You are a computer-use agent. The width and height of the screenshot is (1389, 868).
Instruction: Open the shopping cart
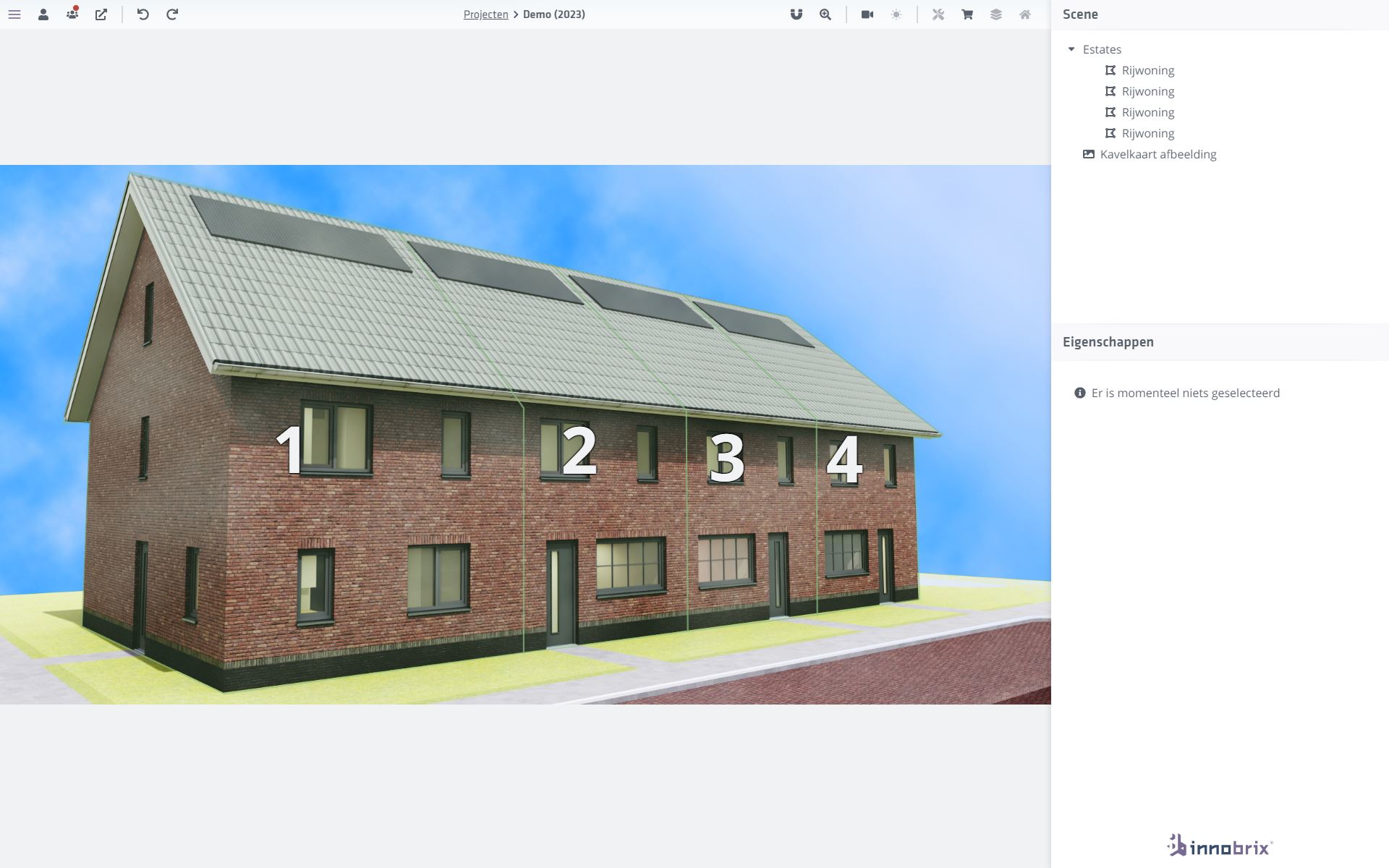[967, 14]
